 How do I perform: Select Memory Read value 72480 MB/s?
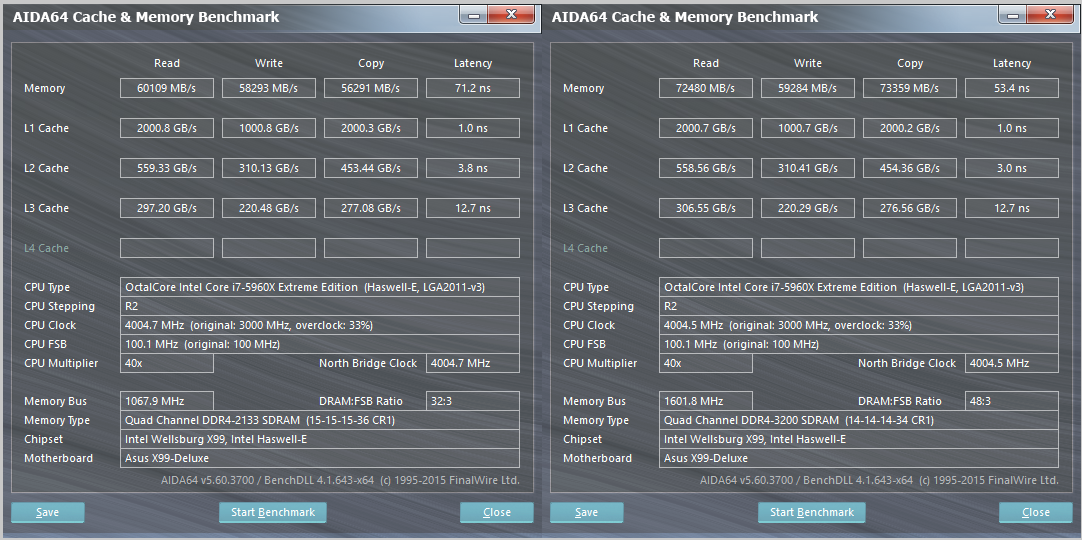[x=706, y=88]
